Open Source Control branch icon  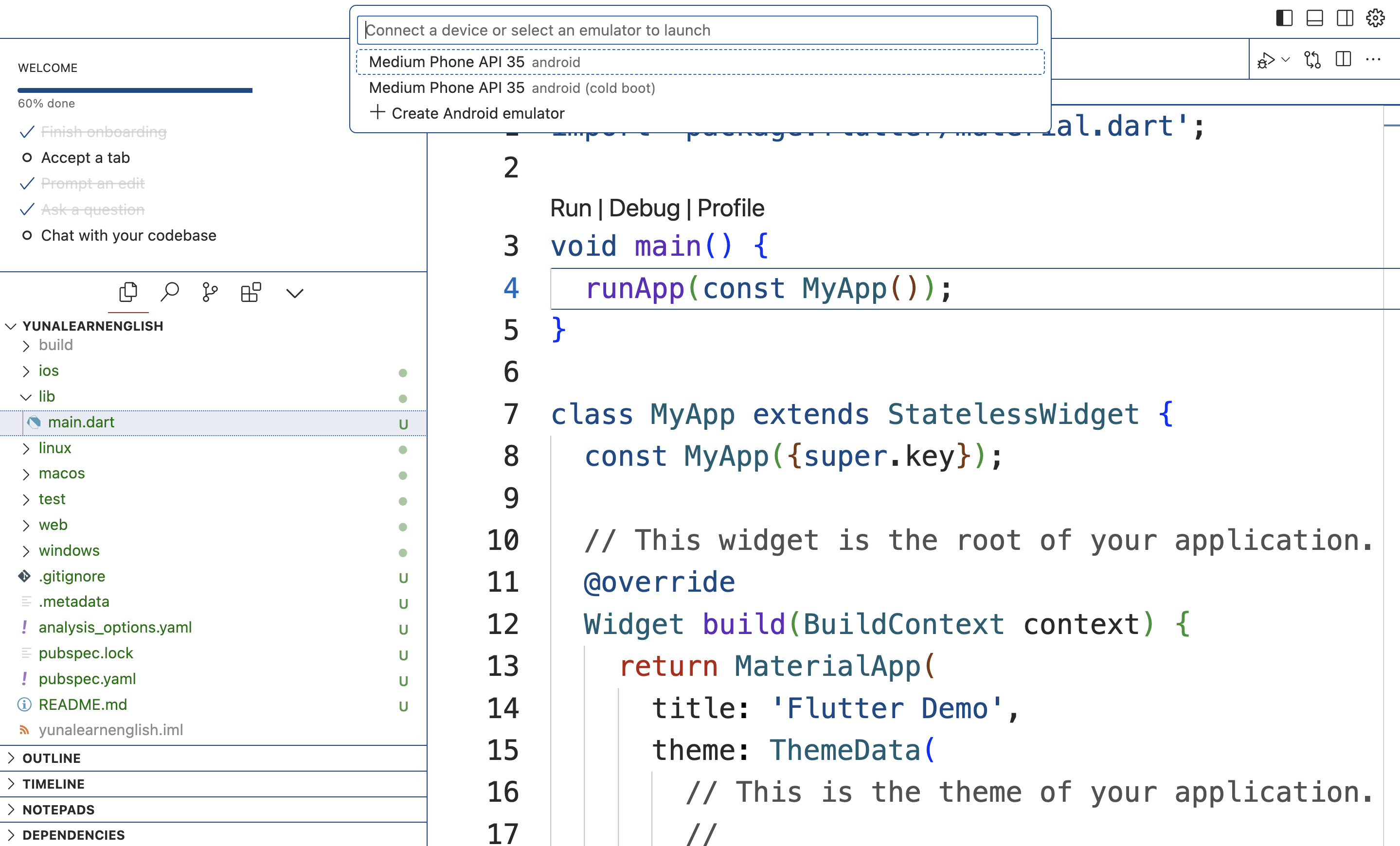pyautogui.click(x=210, y=292)
